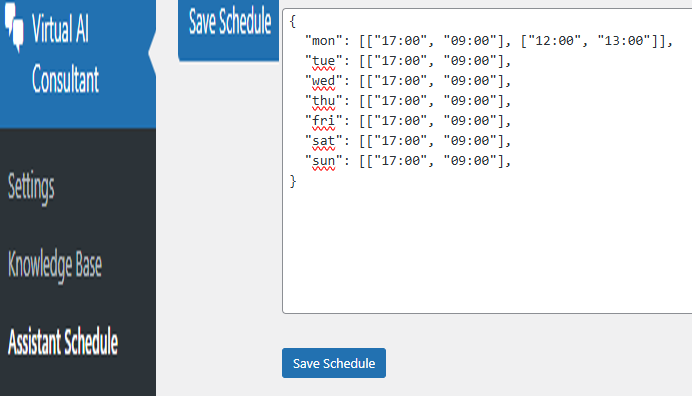The image size is (692, 396).
Task: Open the Settings submenu item
Action: pos(31,187)
